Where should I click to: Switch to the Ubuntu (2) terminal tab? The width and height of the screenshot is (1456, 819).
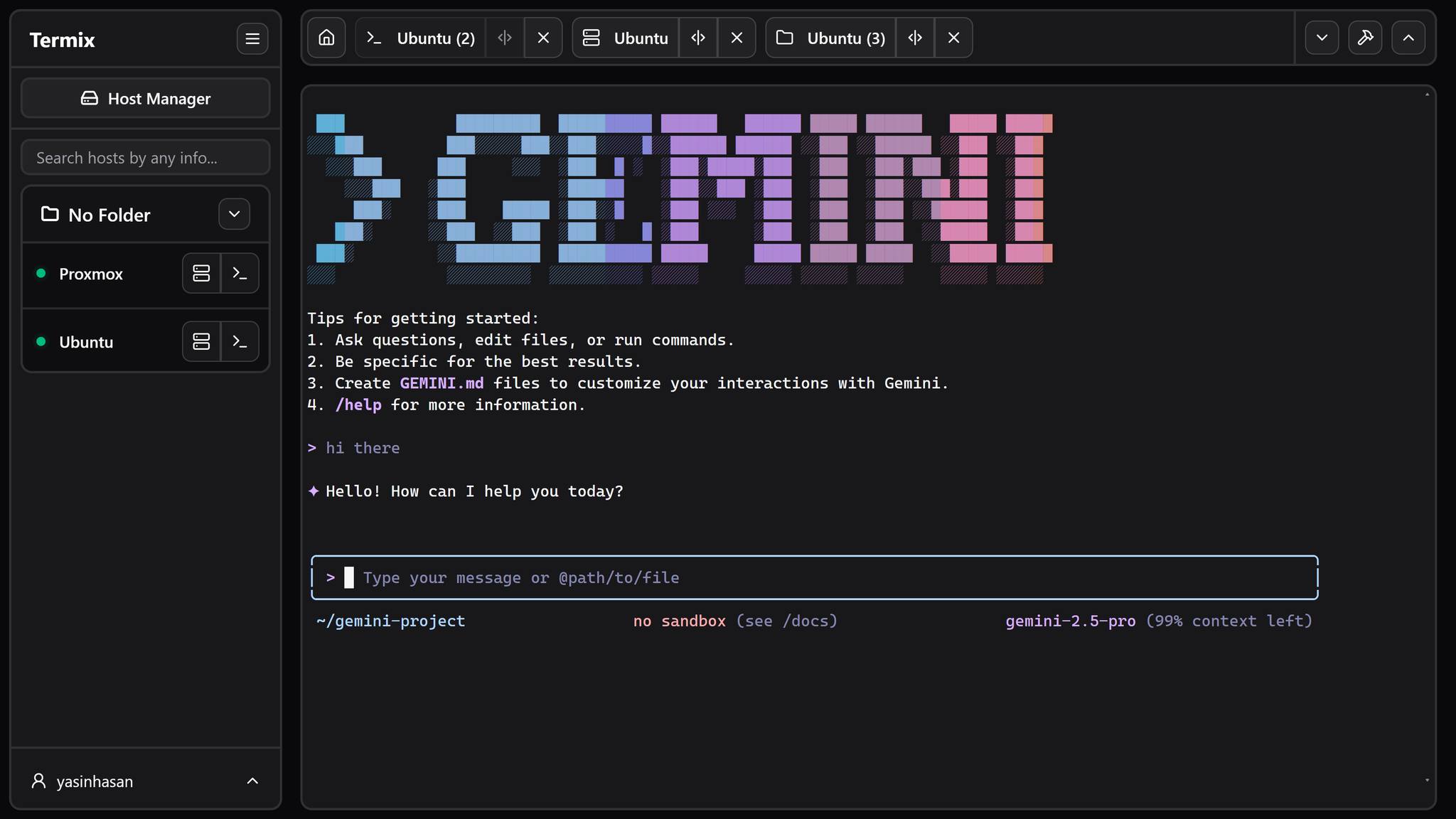[421, 38]
